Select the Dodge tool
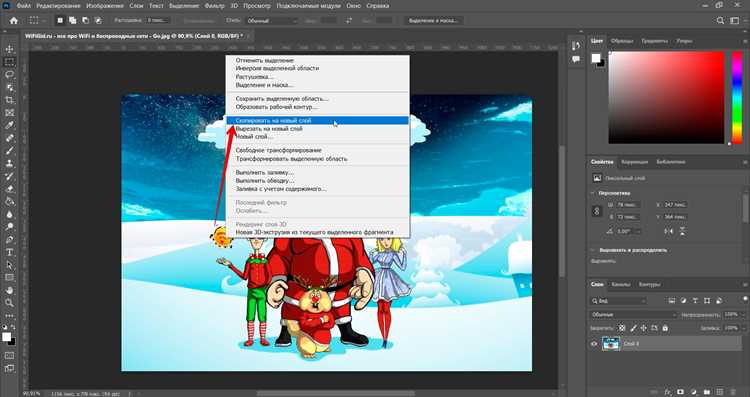This screenshot has width=750, height=397. (10, 227)
